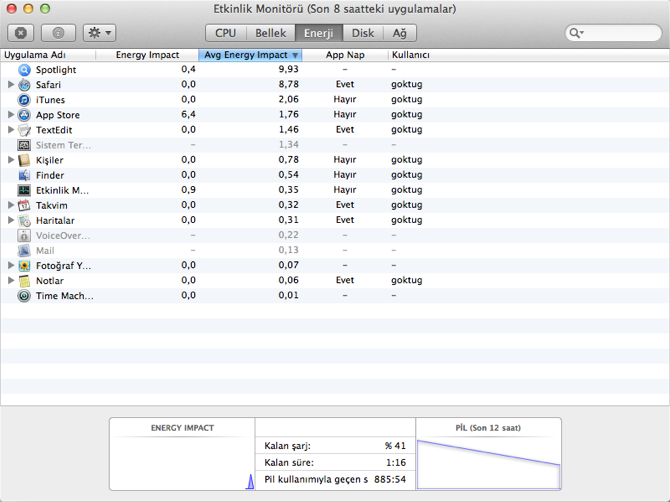Sort by App Nap column header
670x502 pixels.
[344, 54]
